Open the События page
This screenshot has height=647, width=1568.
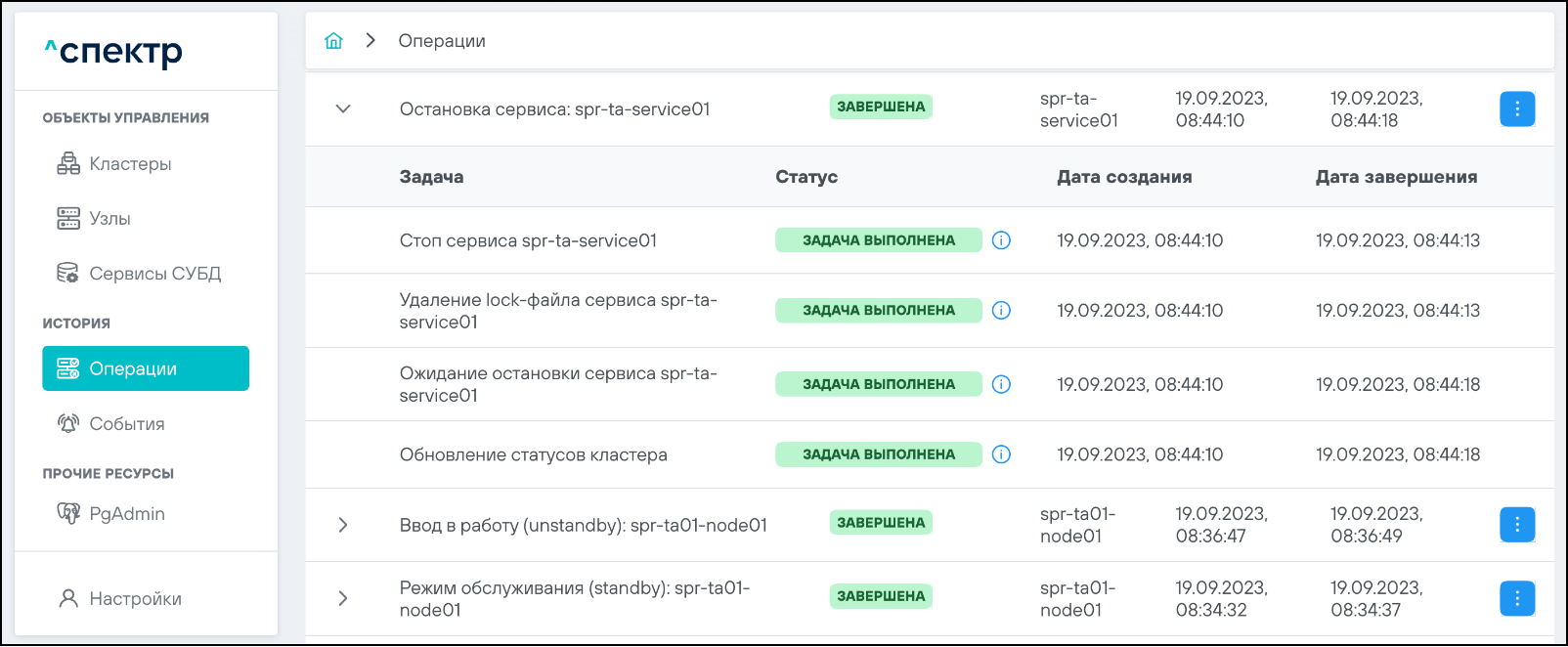tap(126, 424)
